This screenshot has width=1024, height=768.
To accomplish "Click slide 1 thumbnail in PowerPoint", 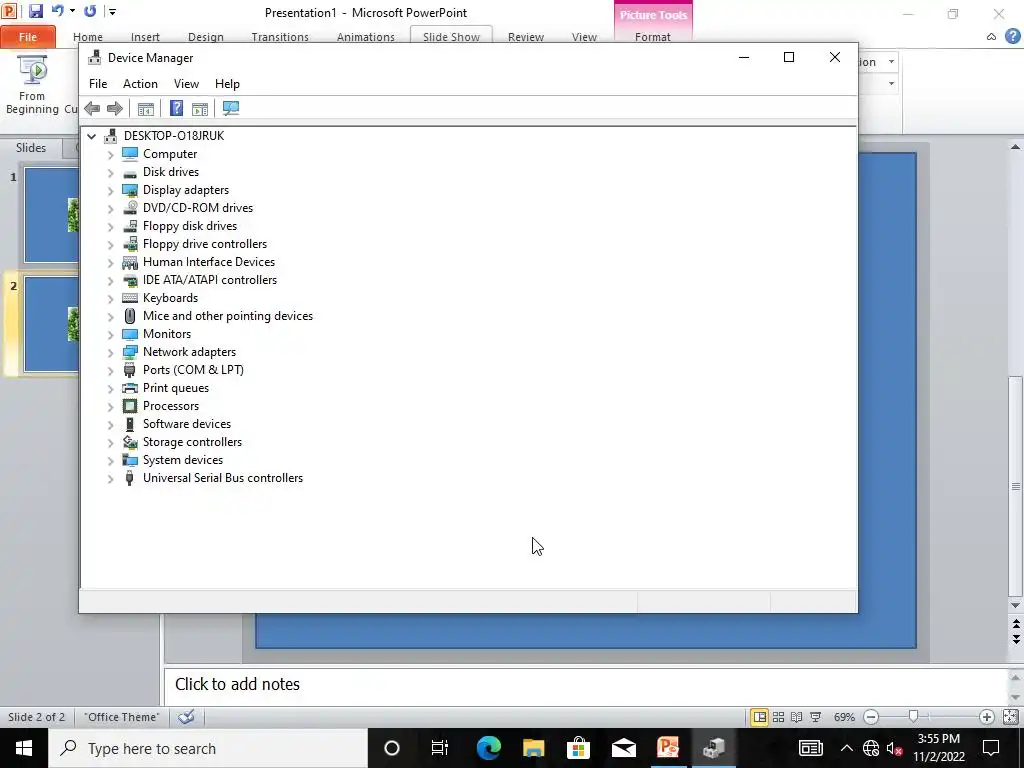I will pos(52,215).
